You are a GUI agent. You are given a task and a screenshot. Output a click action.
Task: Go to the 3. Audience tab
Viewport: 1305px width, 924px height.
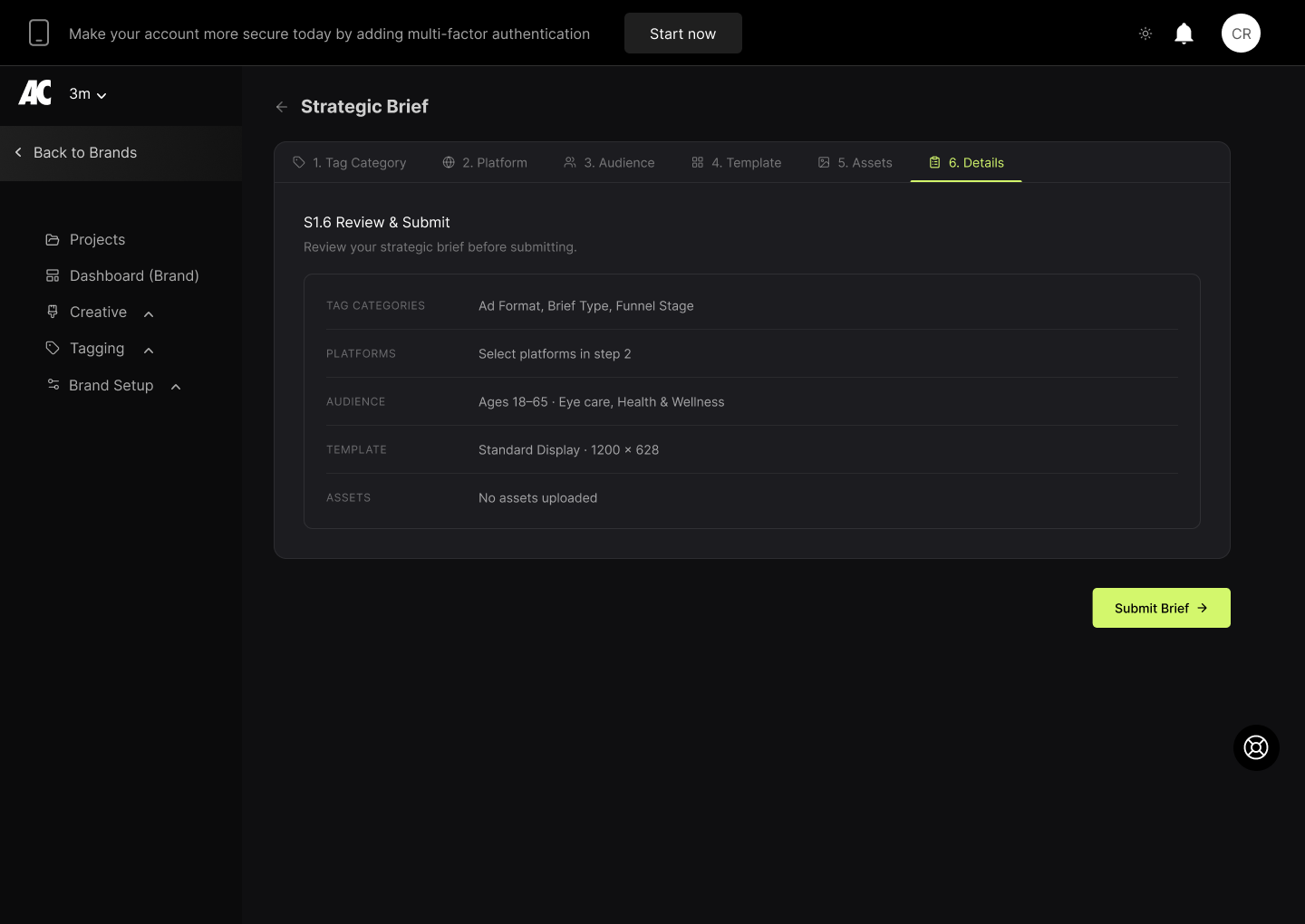point(609,163)
